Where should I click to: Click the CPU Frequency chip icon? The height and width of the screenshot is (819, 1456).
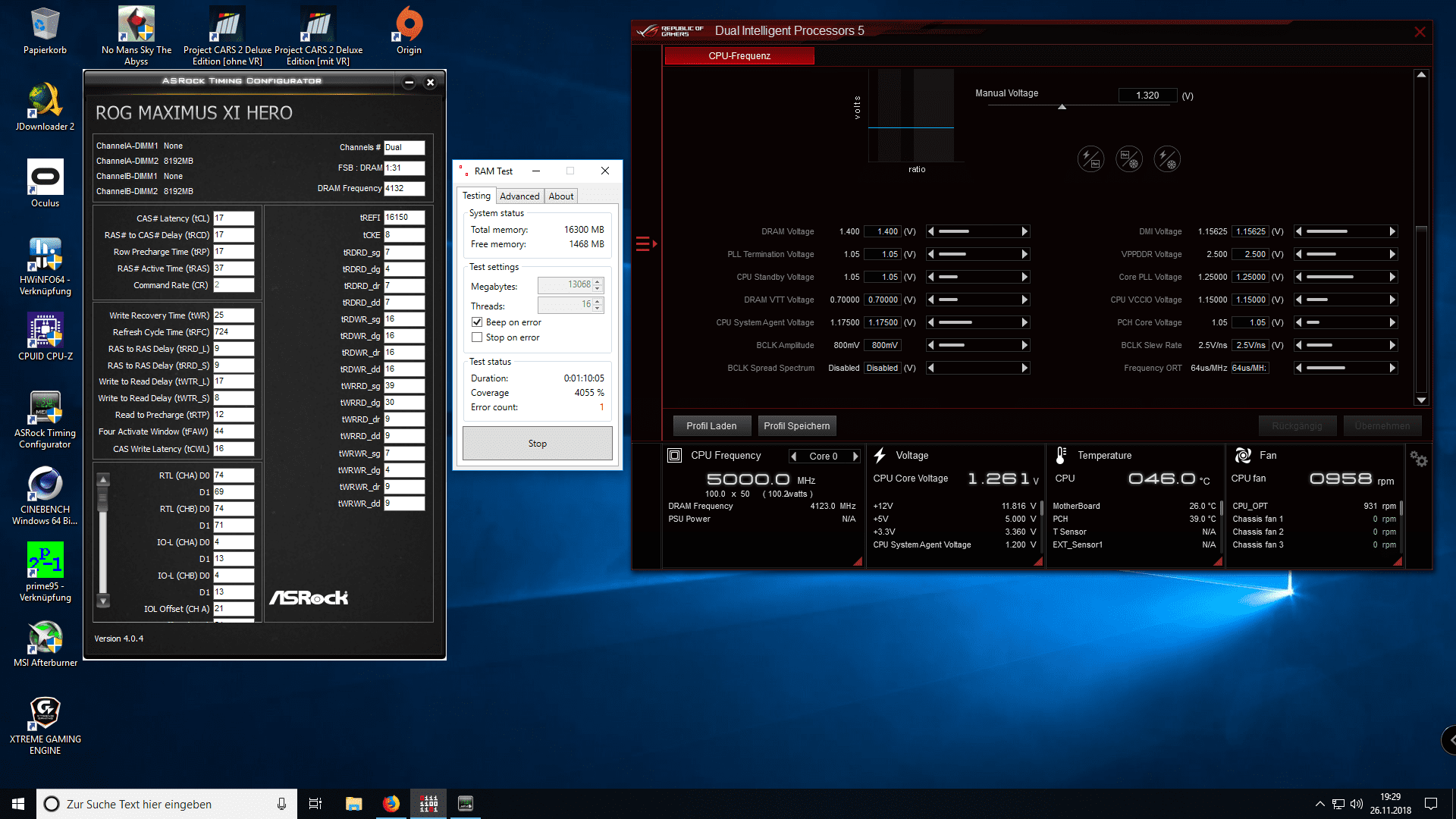tap(674, 455)
